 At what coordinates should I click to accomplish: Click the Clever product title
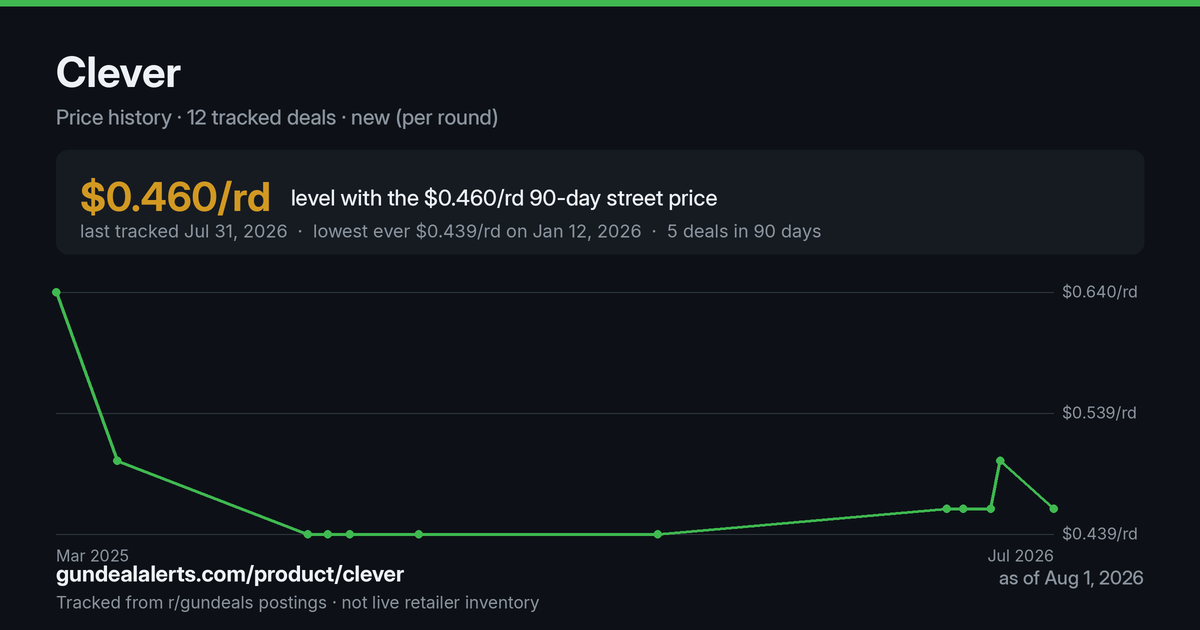[118, 73]
